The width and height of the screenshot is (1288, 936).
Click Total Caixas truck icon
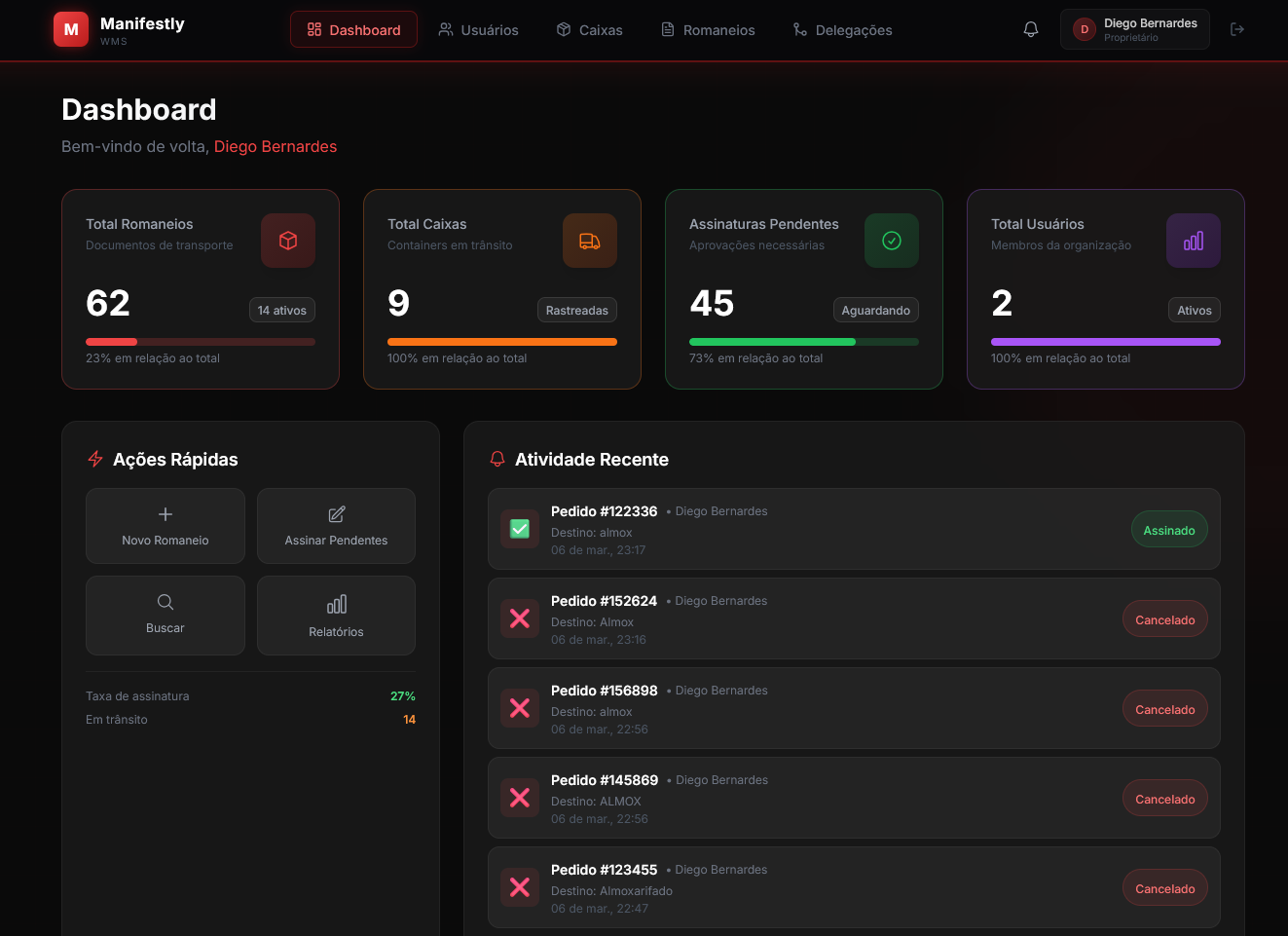click(x=590, y=241)
